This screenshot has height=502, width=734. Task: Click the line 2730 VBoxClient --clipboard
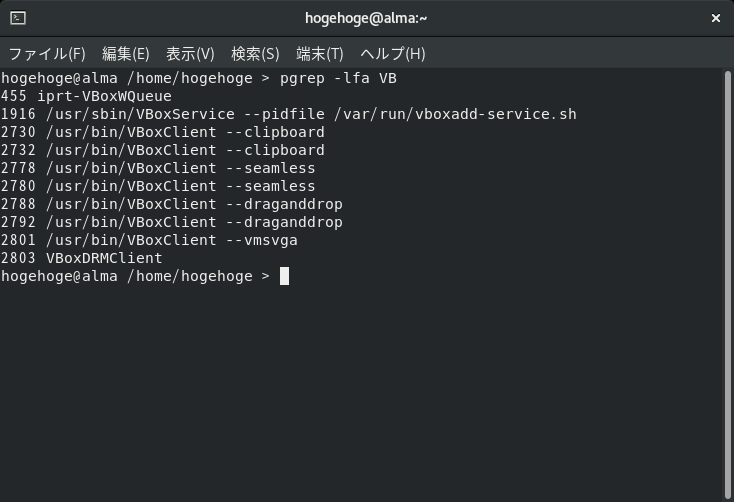coord(162,132)
